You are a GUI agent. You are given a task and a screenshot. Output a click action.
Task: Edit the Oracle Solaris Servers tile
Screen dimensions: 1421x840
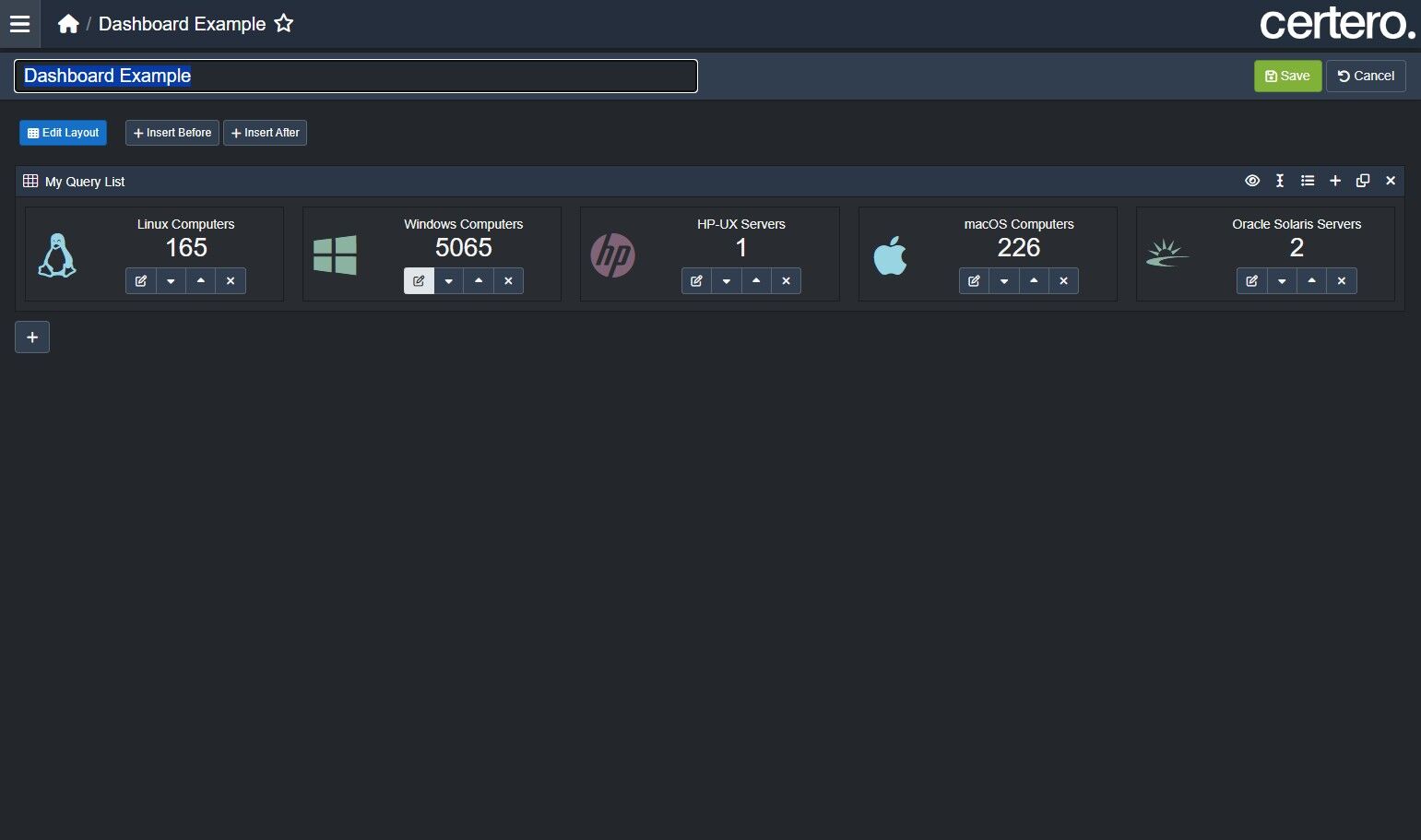1251,281
